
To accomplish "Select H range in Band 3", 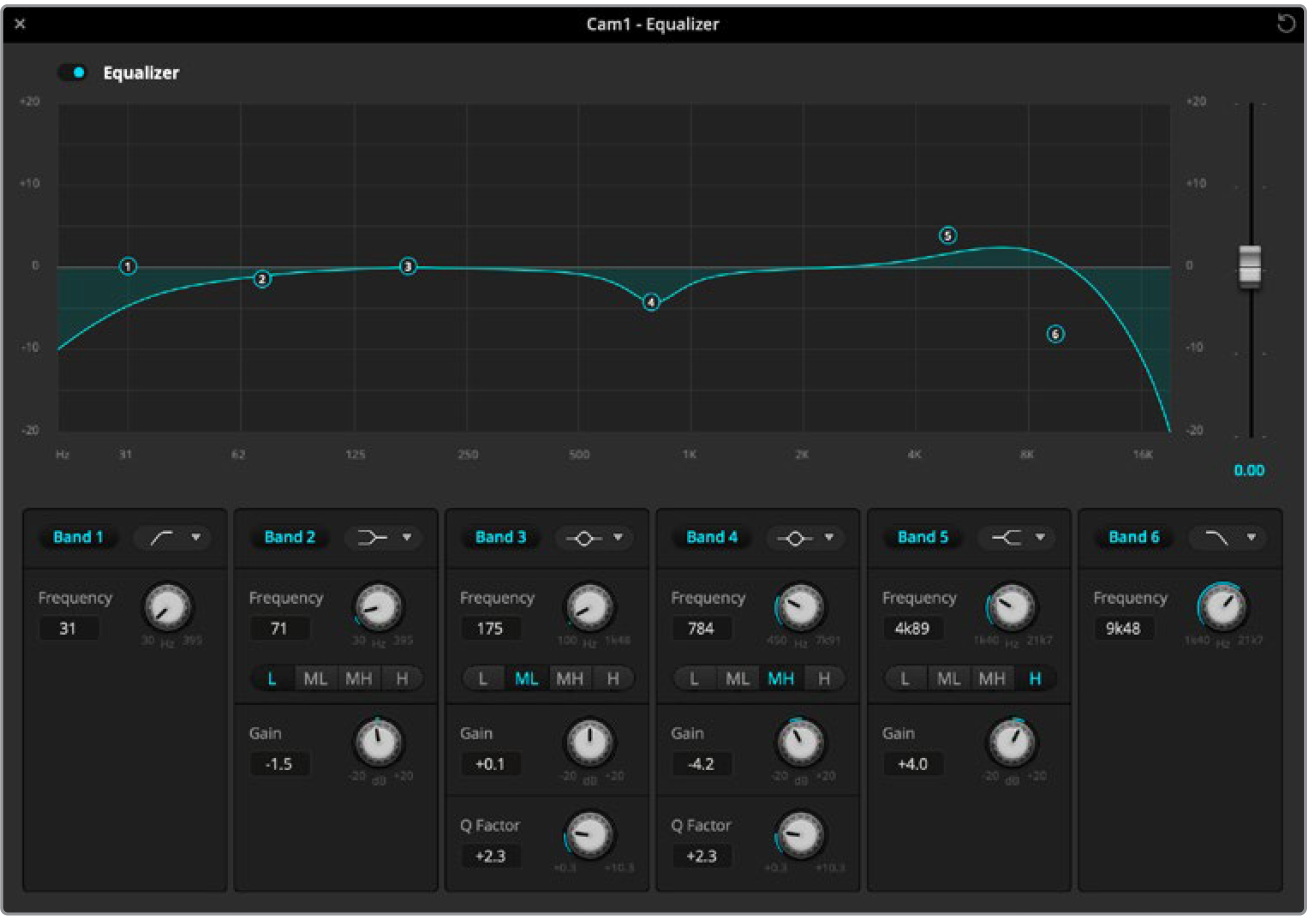I will 613,679.
